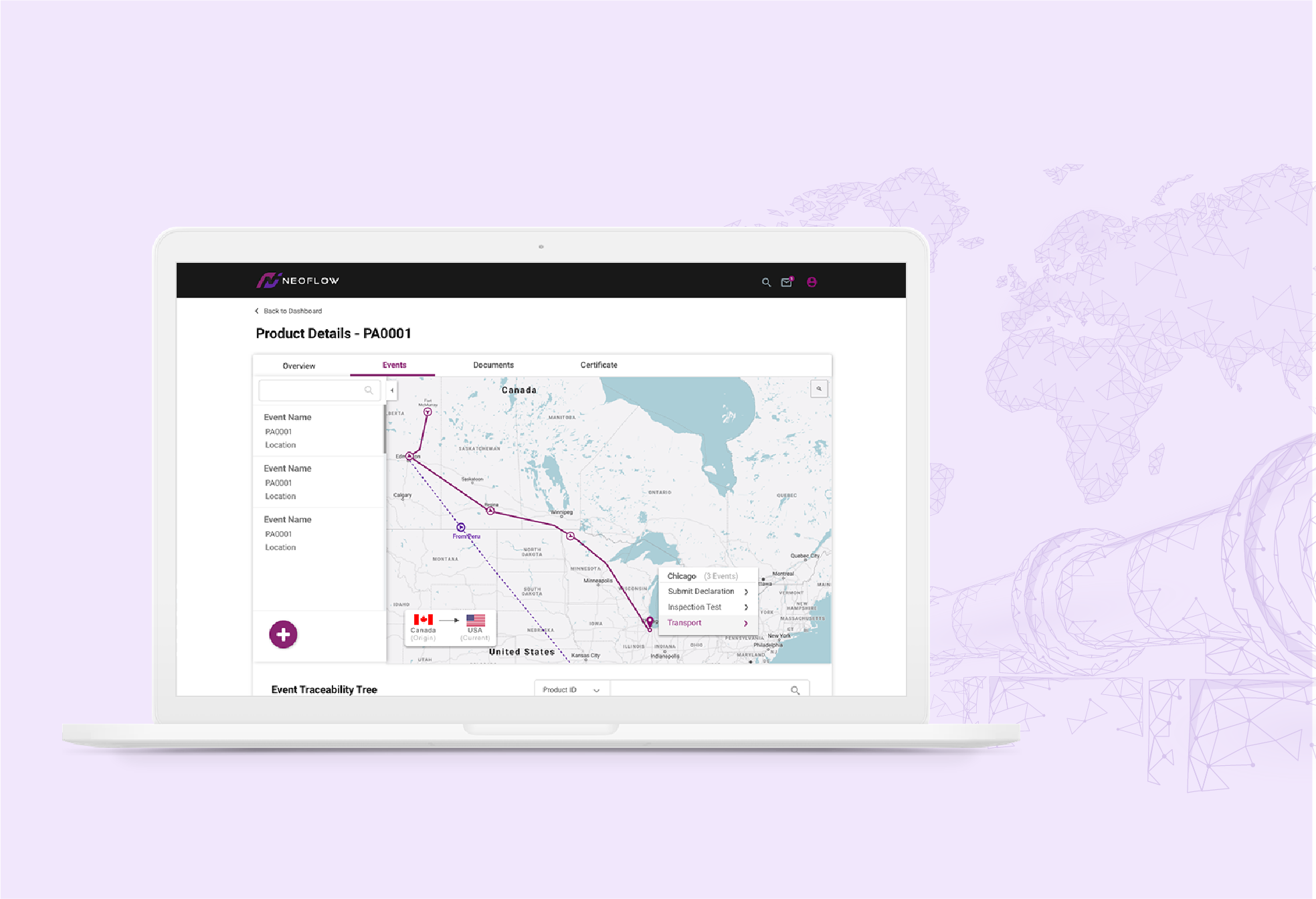This screenshot has height=899, width=1316.
Task: Open the mail notifications icon
Action: pos(787,282)
